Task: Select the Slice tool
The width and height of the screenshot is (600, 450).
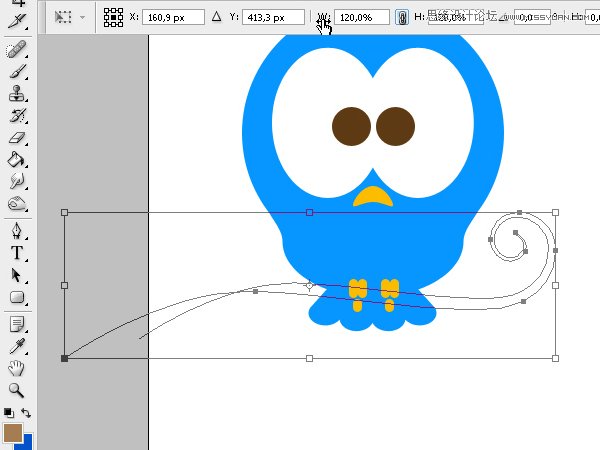Action: 16,21
